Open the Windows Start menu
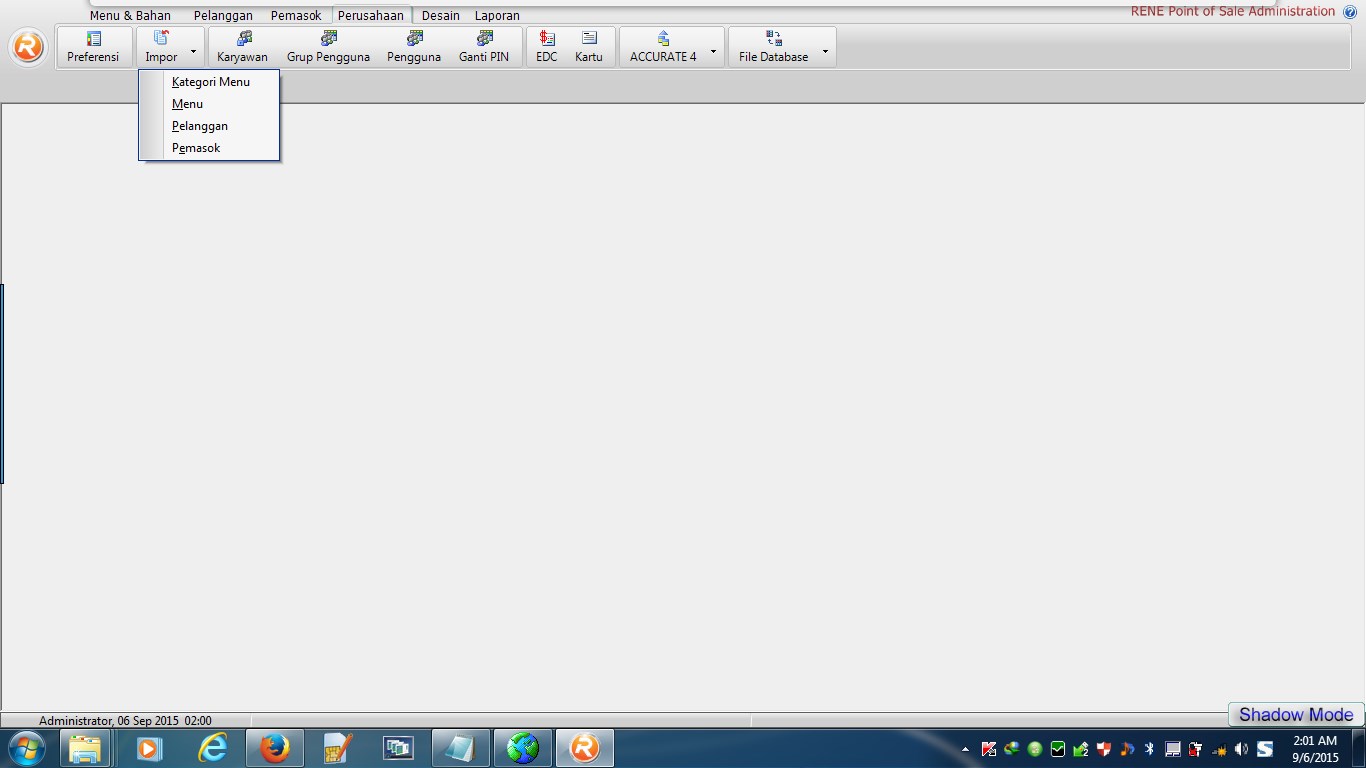 (x=27, y=748)
